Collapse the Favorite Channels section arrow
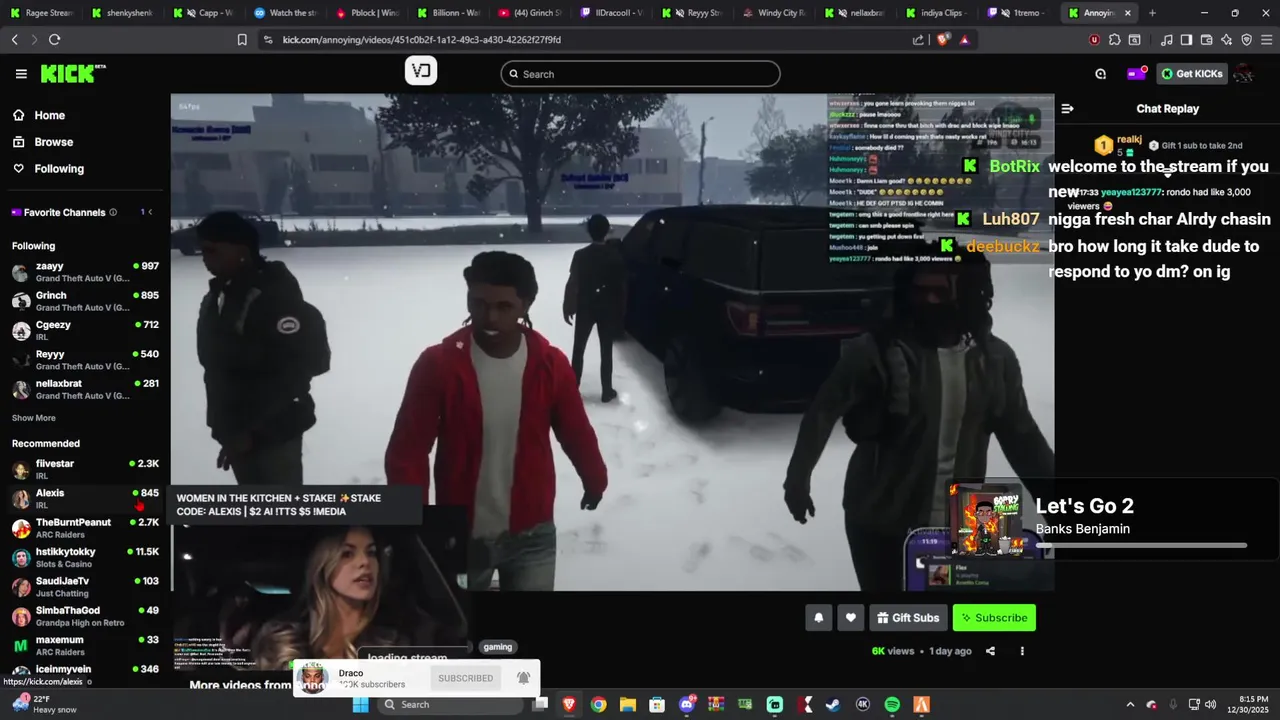 click(151, 212)
